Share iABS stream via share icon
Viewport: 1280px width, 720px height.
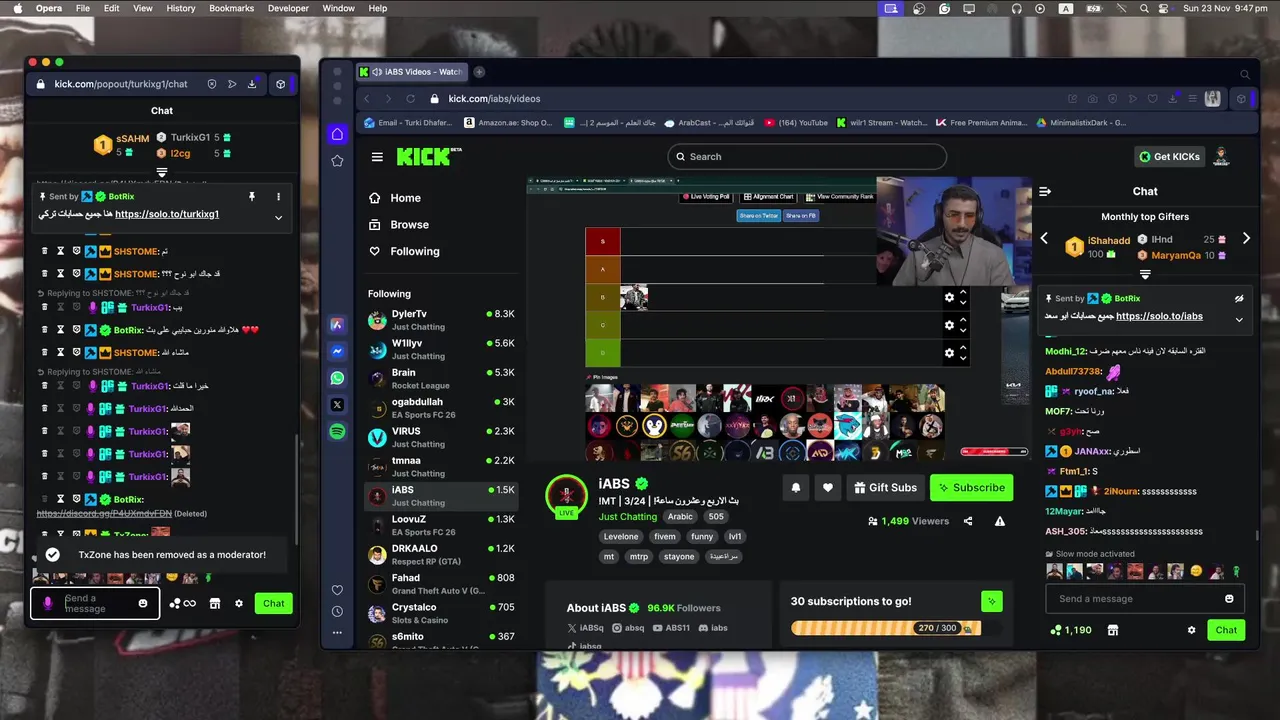(968, 521)
